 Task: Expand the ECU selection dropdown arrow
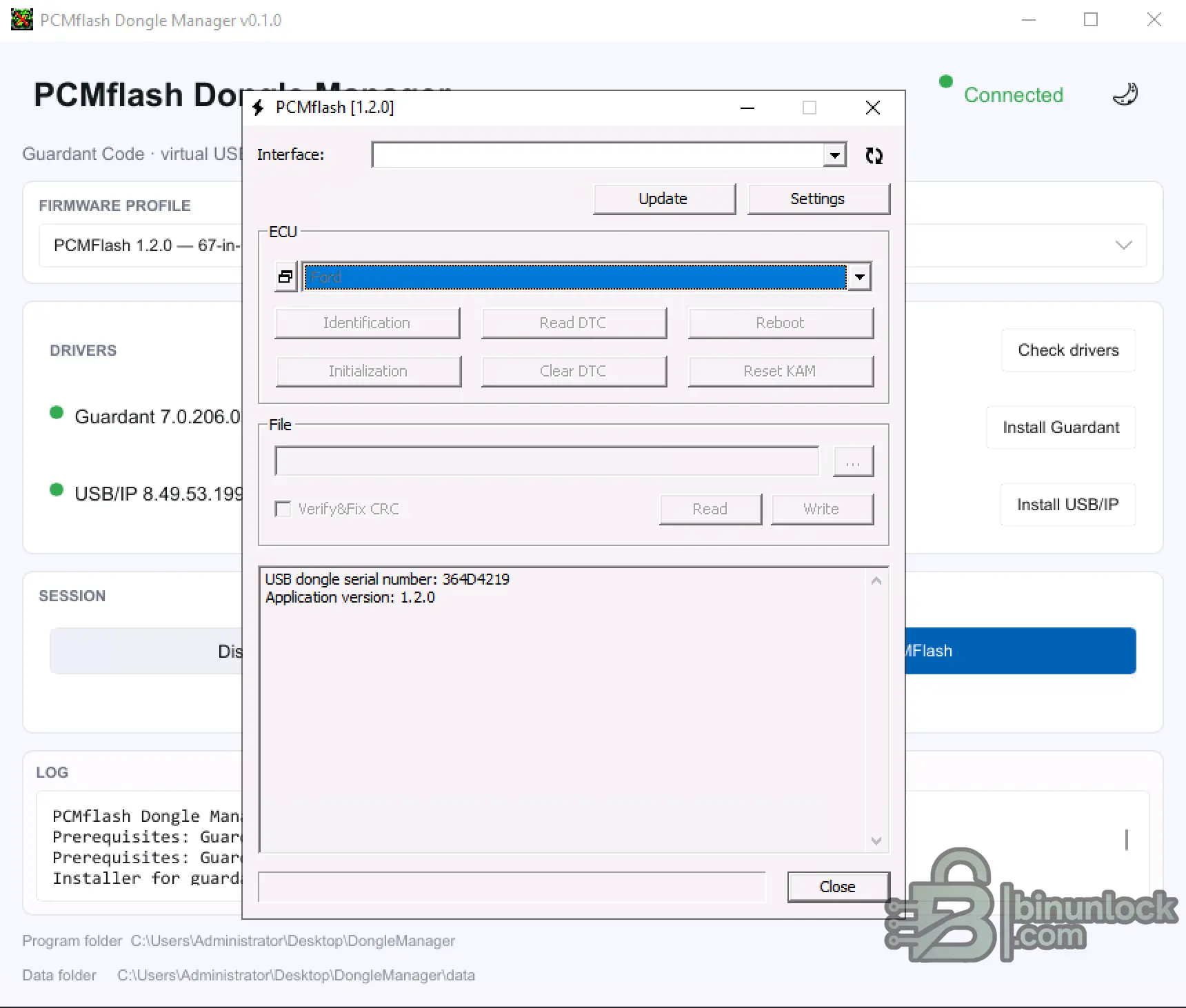point(860,277)
